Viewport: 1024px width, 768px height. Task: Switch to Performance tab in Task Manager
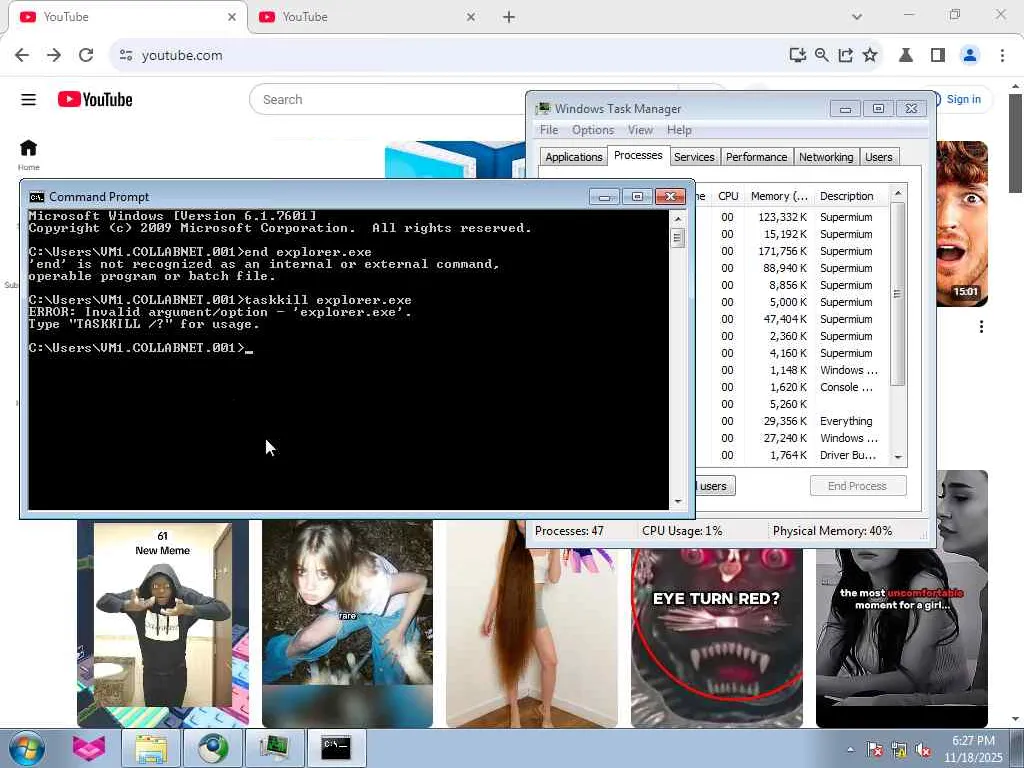point(756,157)
